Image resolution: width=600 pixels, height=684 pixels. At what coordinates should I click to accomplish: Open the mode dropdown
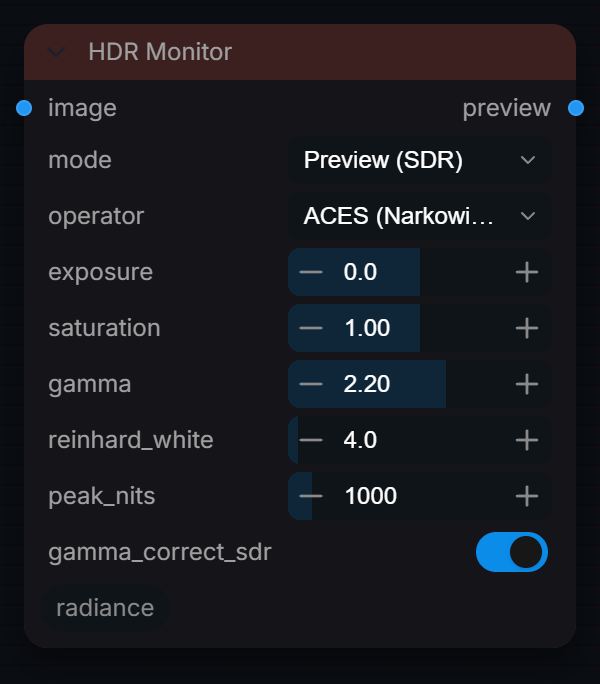click(x=419, y=160)
